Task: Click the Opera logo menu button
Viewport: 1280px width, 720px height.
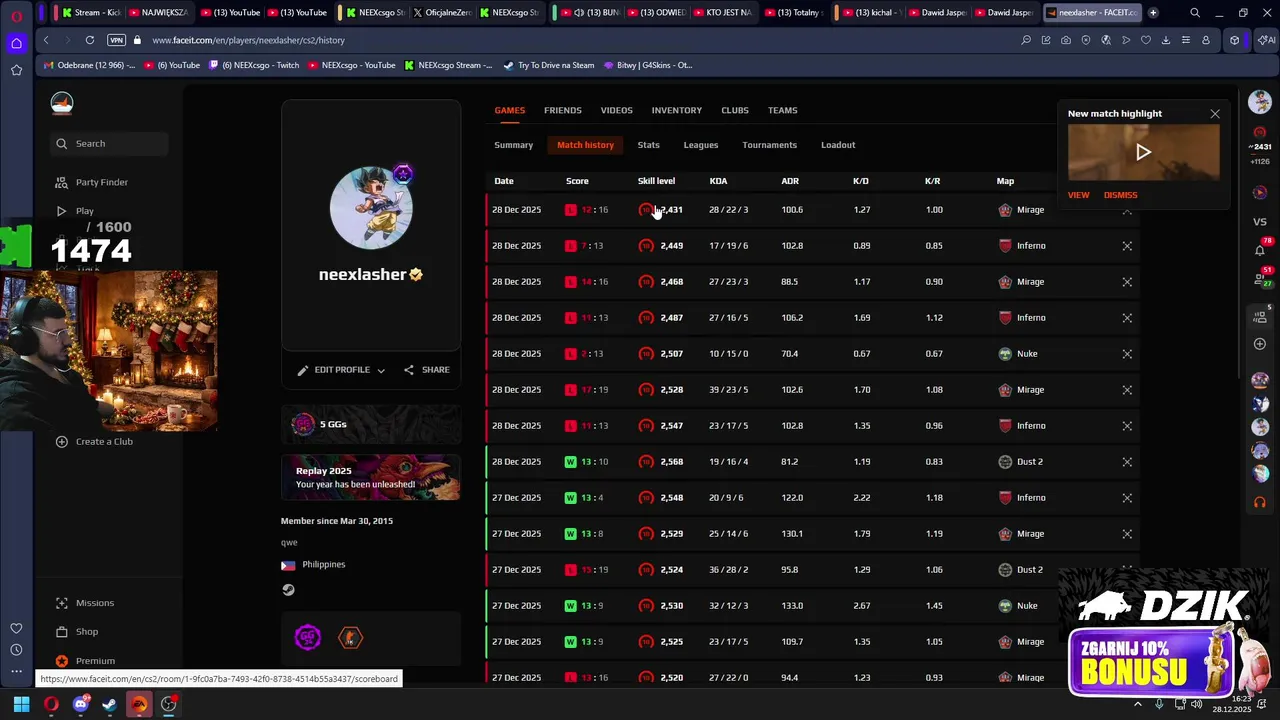Action: pos(16,14)
